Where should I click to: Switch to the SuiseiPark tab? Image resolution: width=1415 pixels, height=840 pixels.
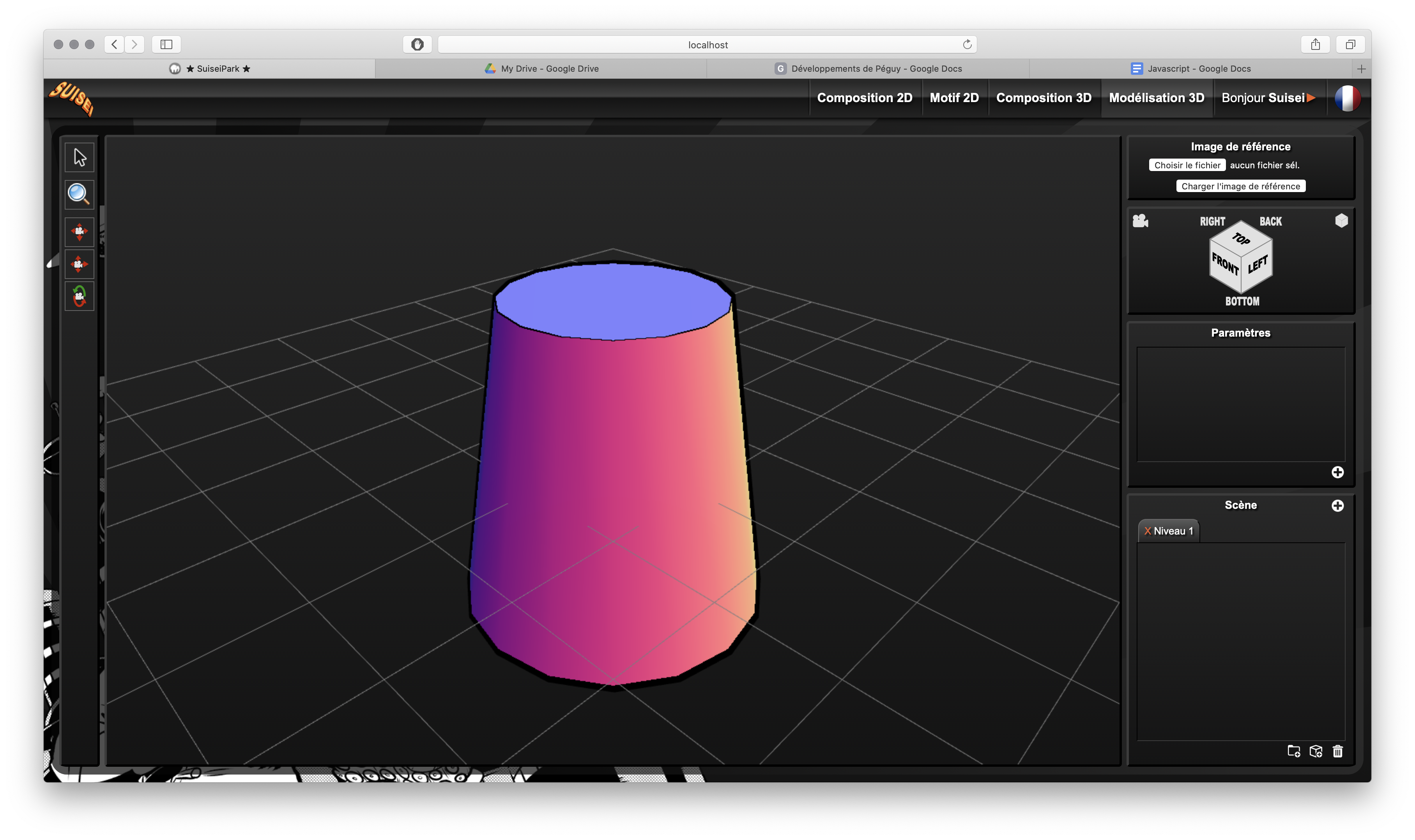[x=209, y=69]
